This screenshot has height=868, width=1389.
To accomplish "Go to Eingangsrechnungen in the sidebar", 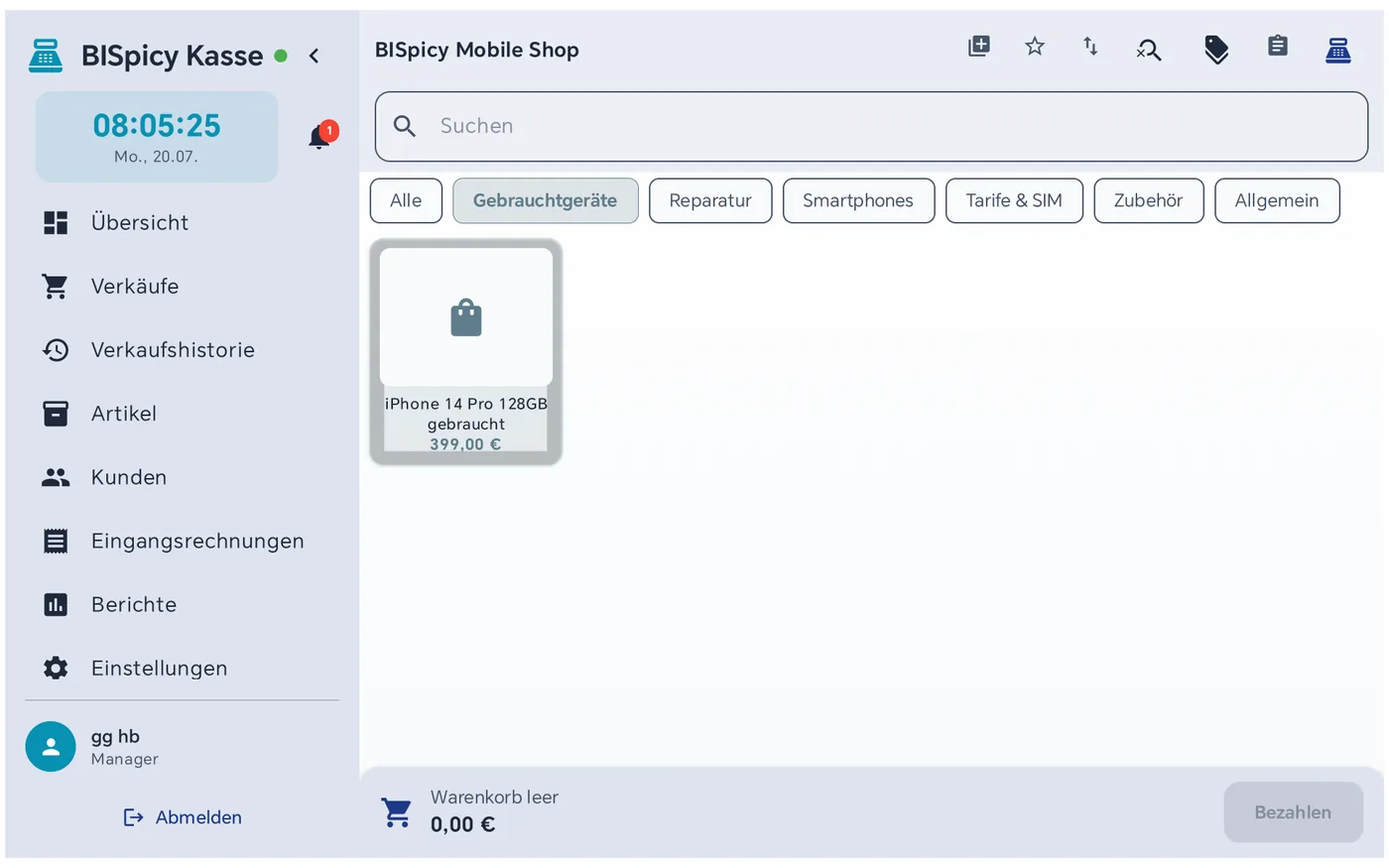I will [196, 541].
